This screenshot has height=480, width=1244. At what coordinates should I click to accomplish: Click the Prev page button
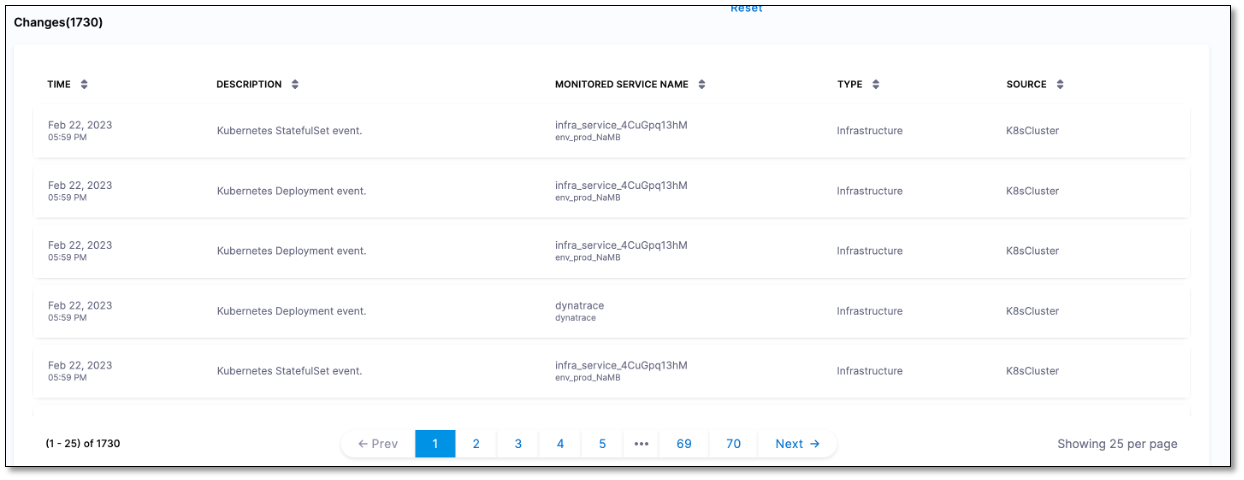(x=378, y=444)
